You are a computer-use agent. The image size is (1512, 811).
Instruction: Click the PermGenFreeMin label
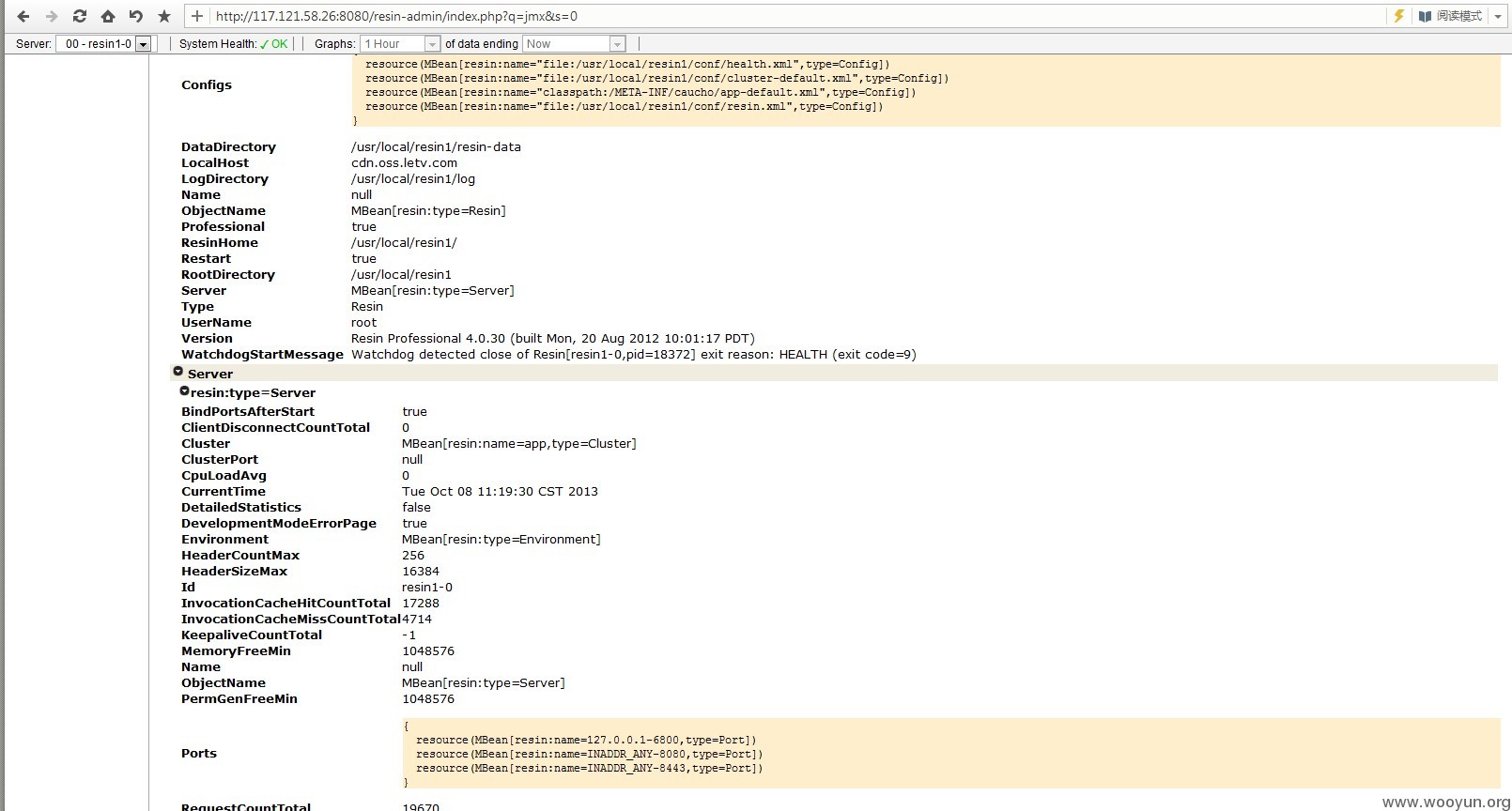tap(239, 698)
